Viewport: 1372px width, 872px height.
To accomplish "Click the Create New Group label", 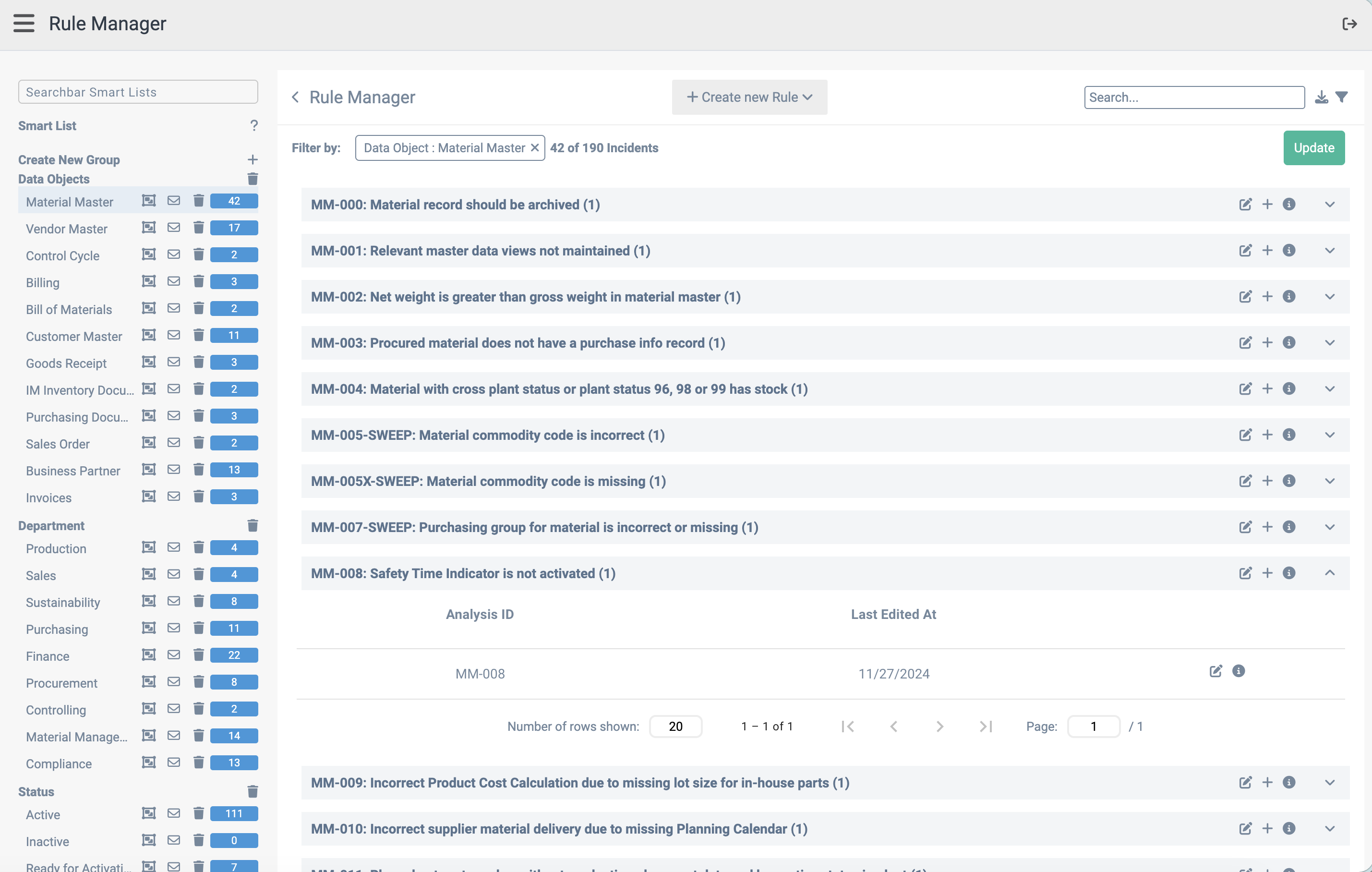I will point(69,159).
